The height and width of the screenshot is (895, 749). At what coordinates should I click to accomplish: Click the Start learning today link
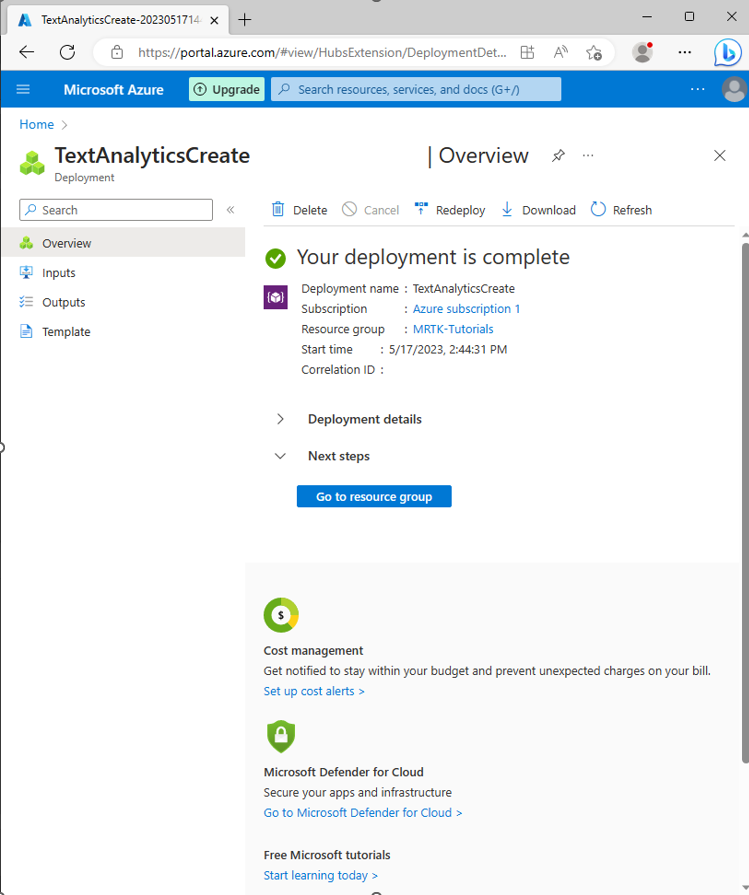321,876
